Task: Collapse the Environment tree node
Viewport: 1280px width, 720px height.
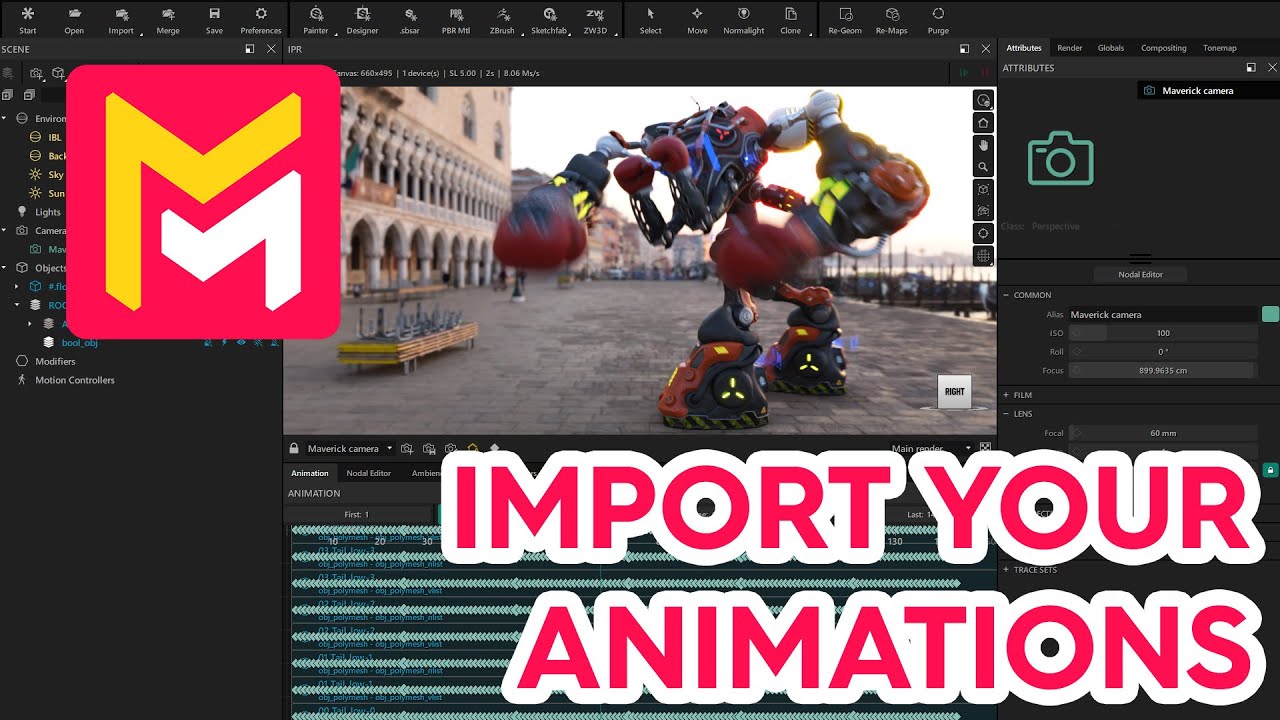Action: (x=4, y=118)
